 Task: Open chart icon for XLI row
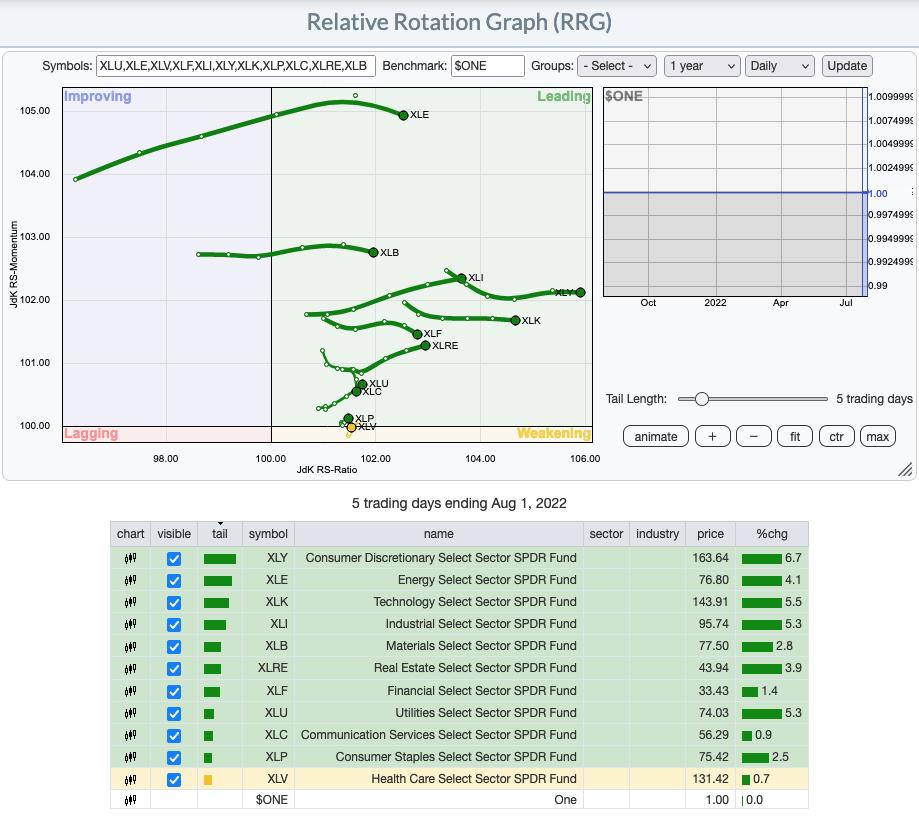click(x=130, y=624)
